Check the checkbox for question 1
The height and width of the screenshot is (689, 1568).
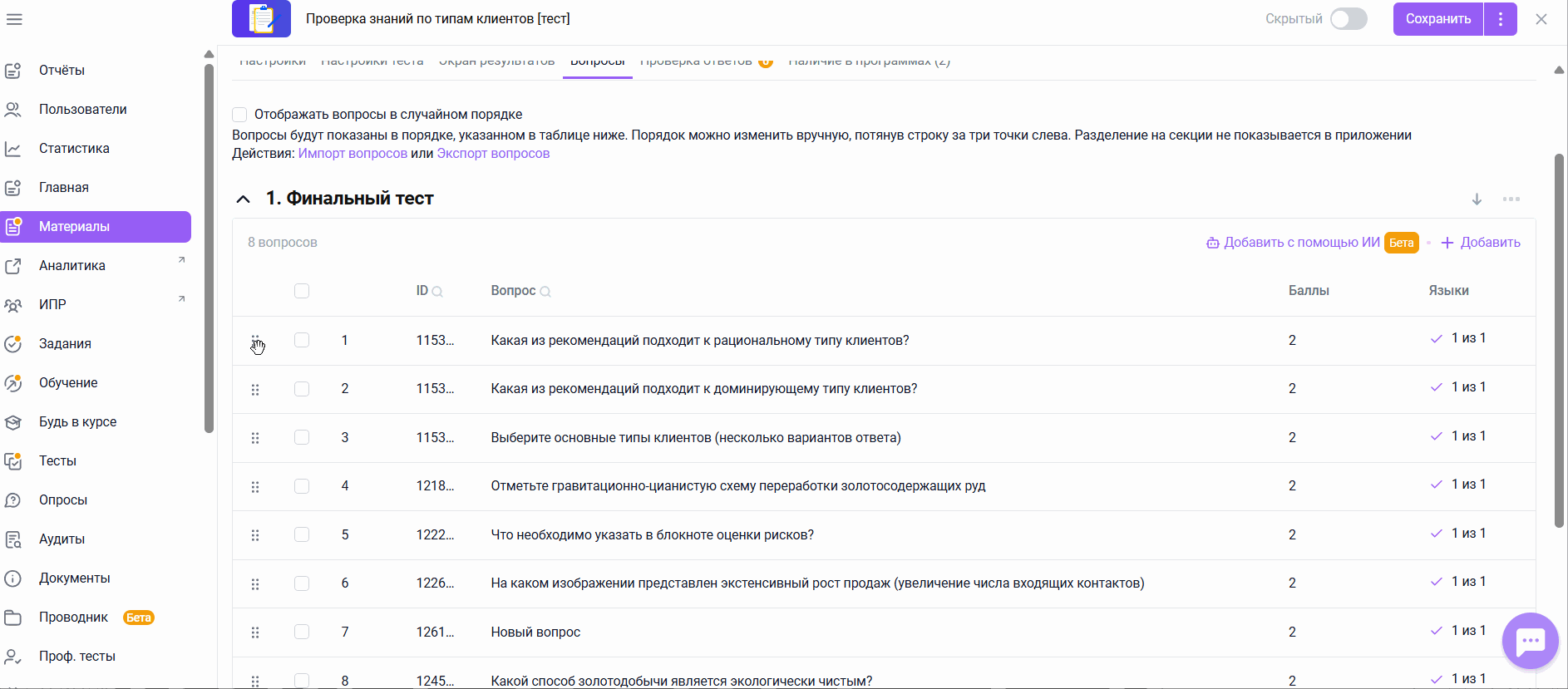302,340
